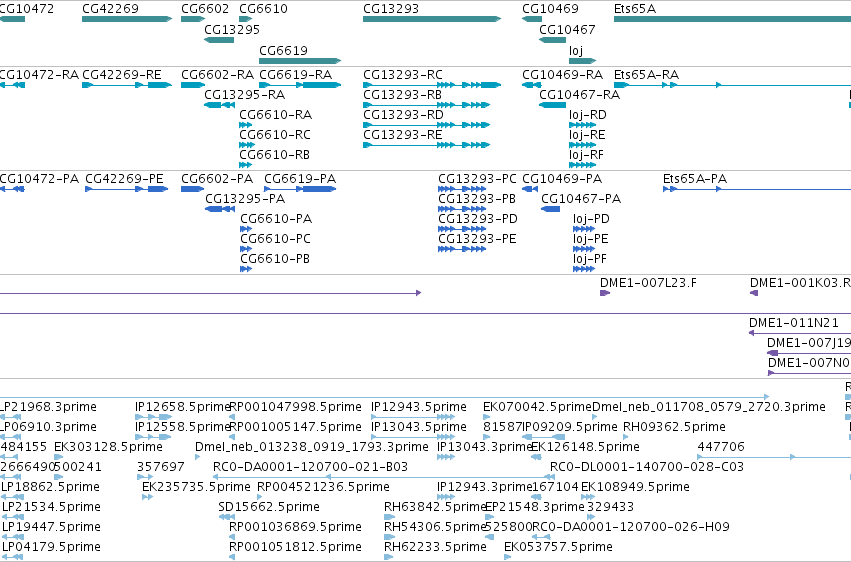
Task: Select protein Ets65A-PA
Action: coord(695,178)
